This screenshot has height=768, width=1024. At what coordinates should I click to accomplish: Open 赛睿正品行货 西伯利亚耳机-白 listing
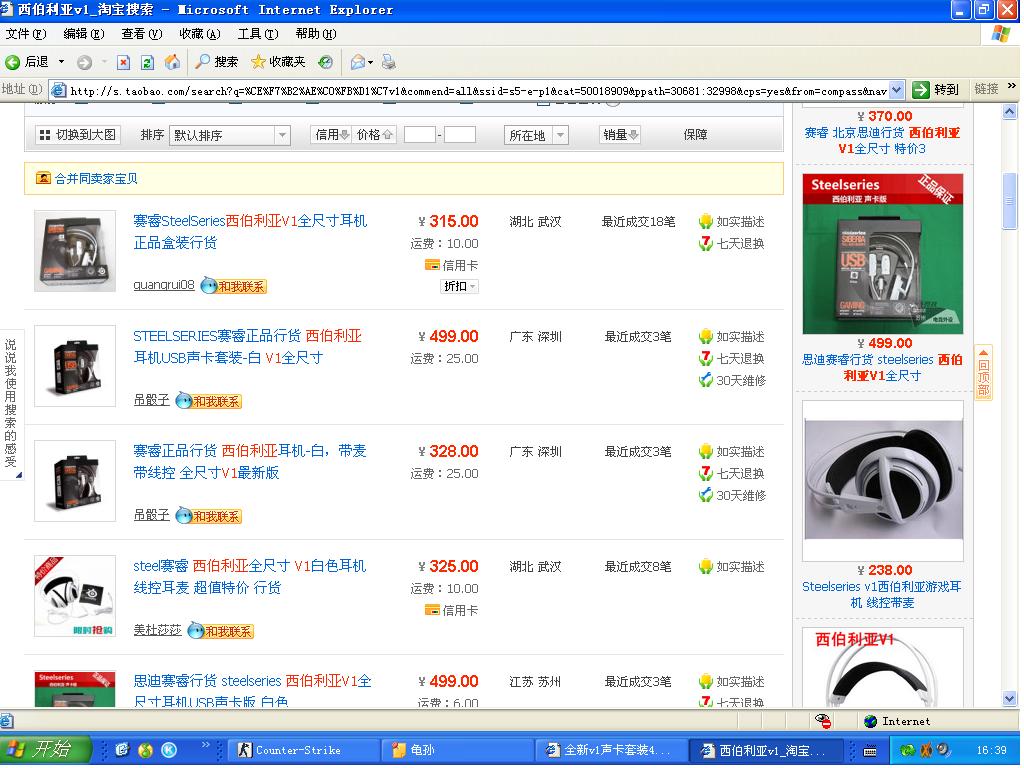tap(250, 462)
